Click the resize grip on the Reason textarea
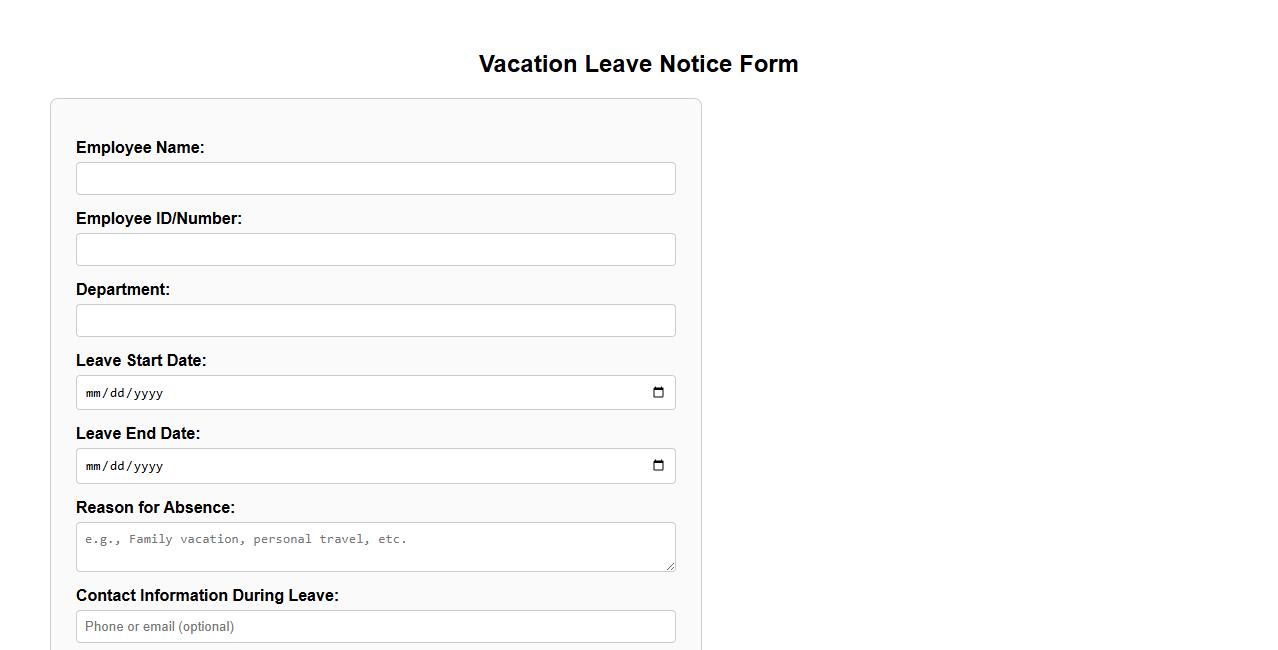Screen dimensions: 1278x650 (670, 567)
